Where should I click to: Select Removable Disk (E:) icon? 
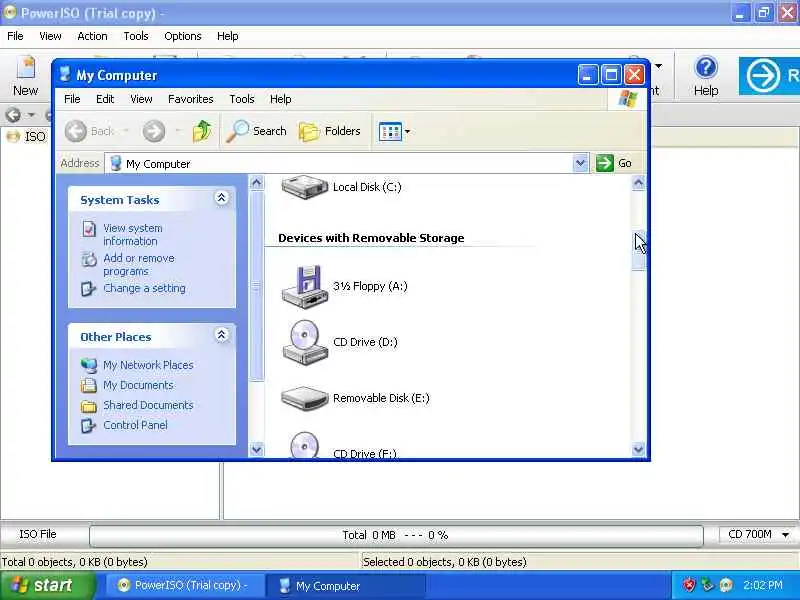(305, 398)
